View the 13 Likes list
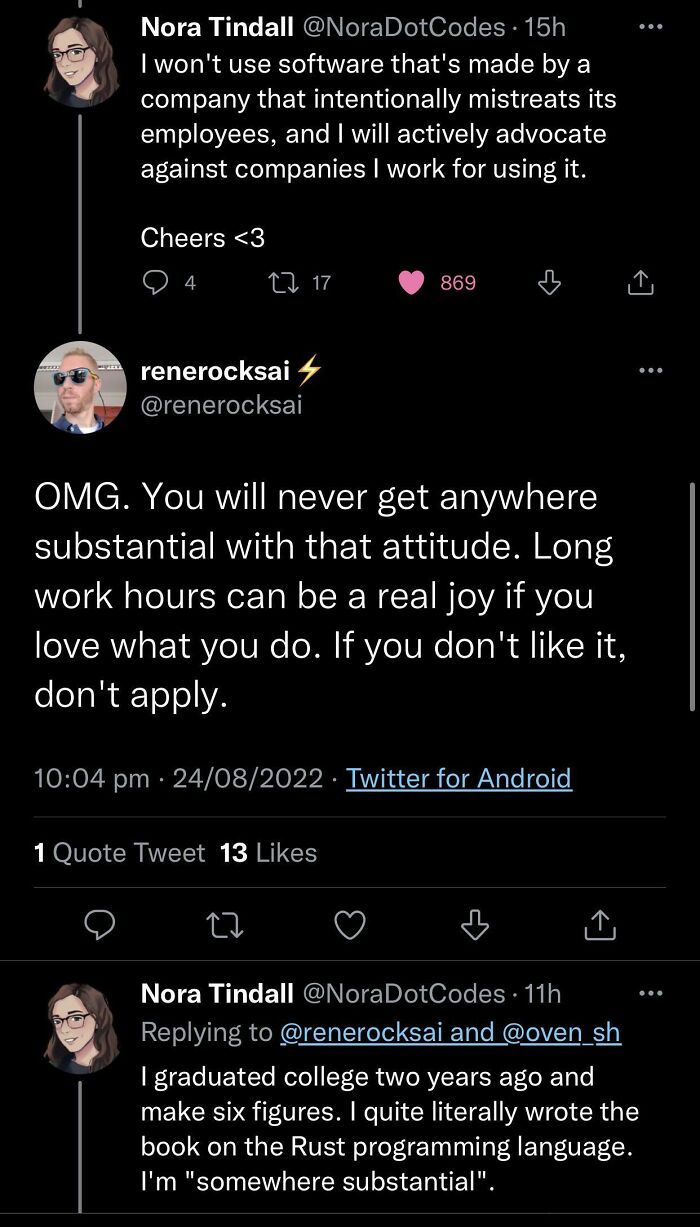 point(268,853)
